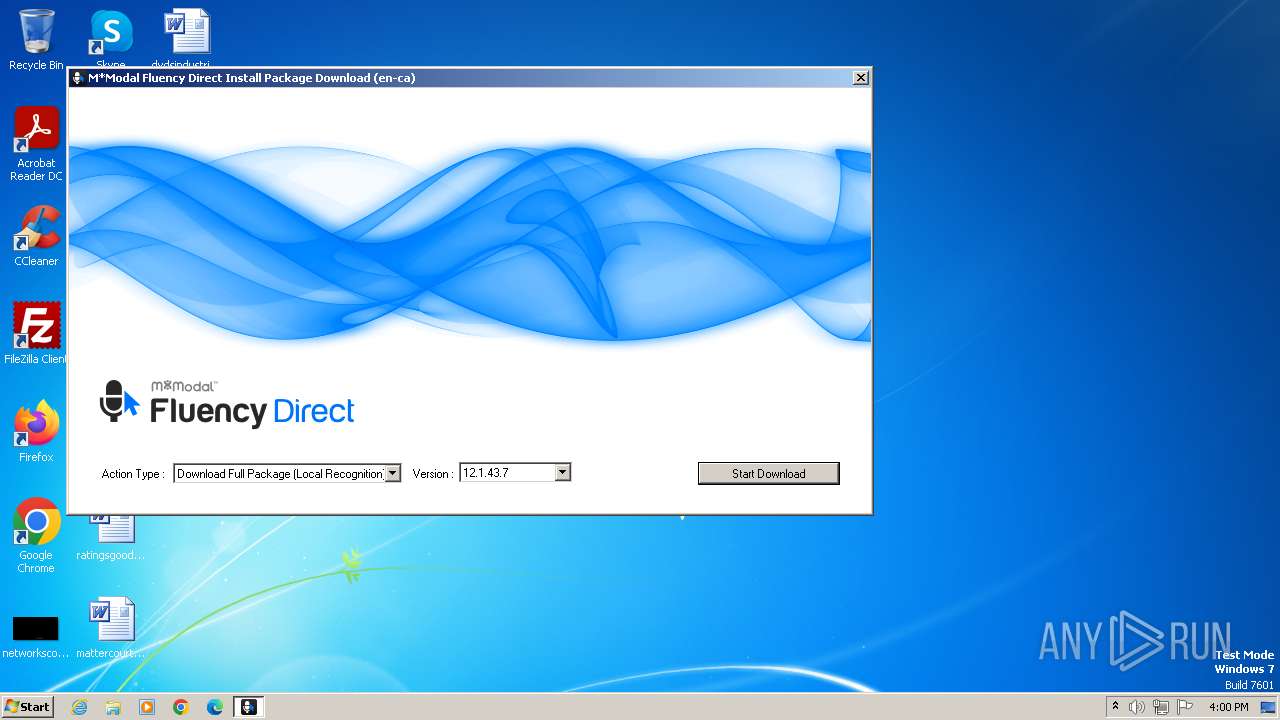Click the Start Download button
Screen dimensions: 1280x720
[x=768, y=473]
